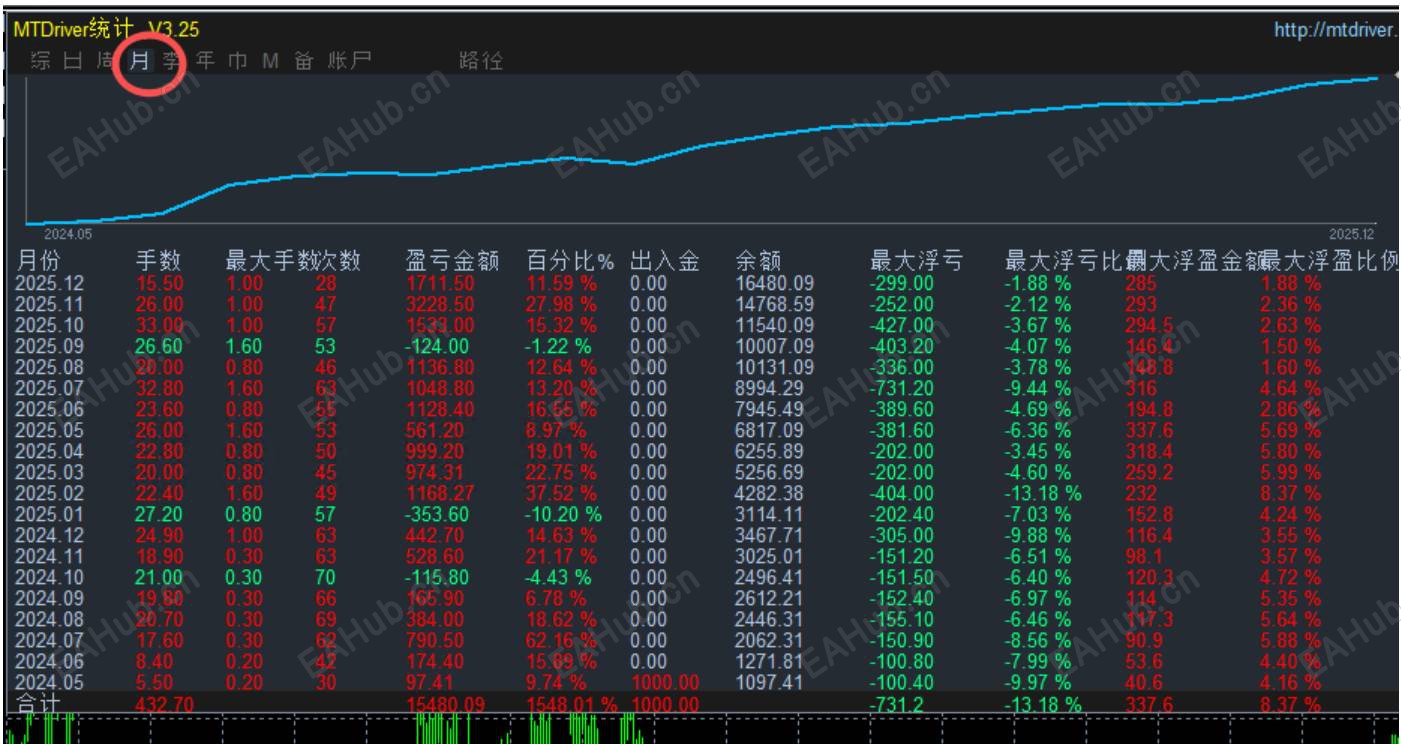Image resolution: width=1401 pixels, height=744 pixels.
Task: Click balance value 4282.38
Action: click(x=769, y=492)
